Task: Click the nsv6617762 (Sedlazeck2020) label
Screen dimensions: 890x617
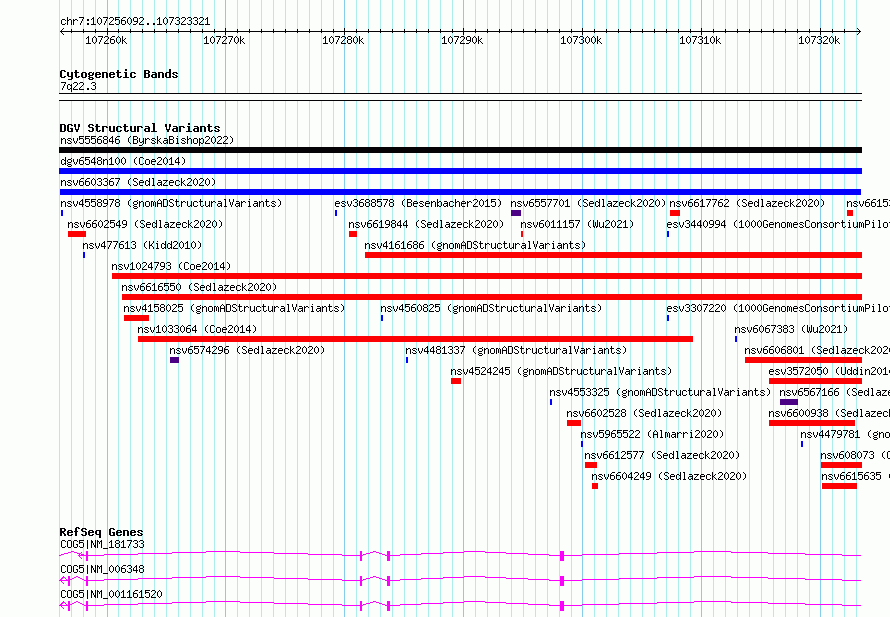Action: click(747, 203)
